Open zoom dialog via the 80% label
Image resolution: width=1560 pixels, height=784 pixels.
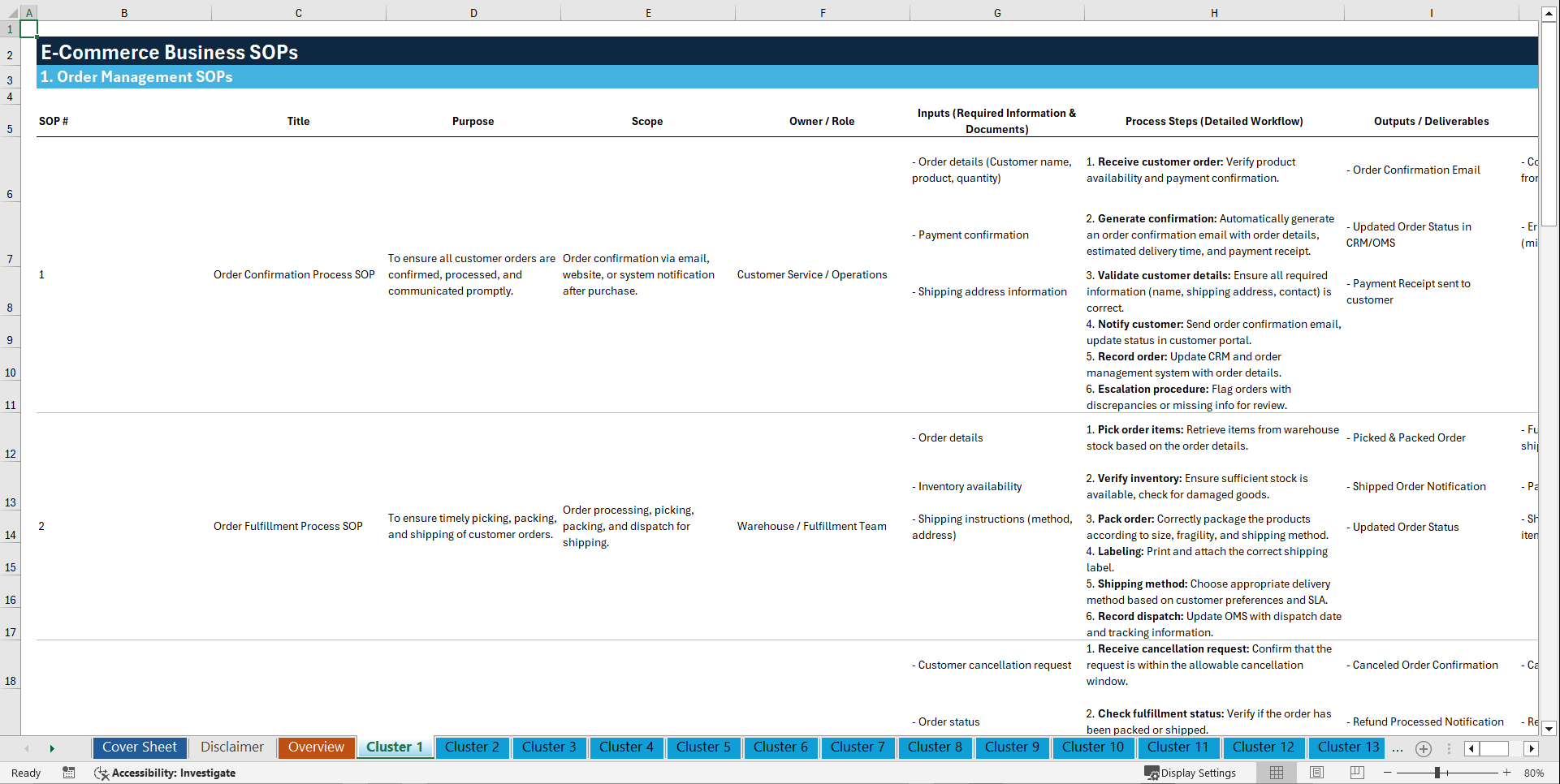(x=1535, y=773)
